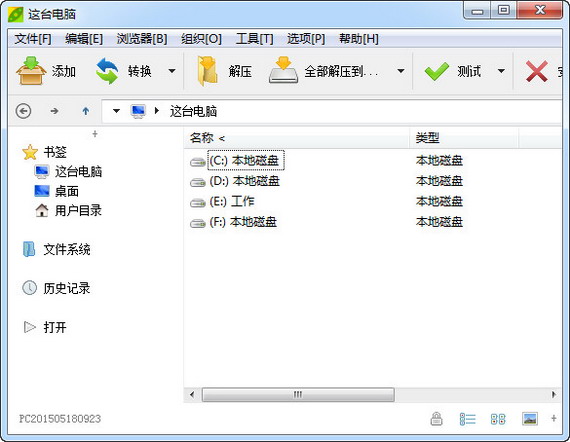Click the 书签 bookmarks heading

click(x=55, y=152)
